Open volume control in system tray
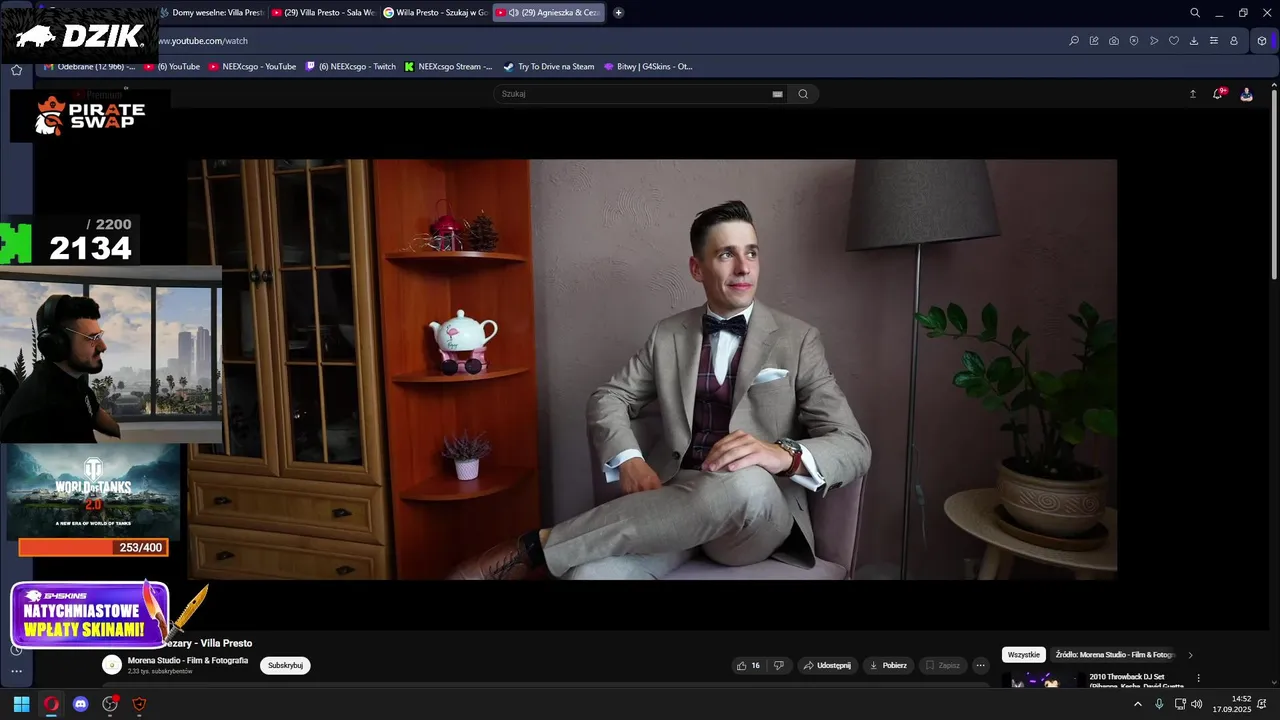 click(1197, 704)
